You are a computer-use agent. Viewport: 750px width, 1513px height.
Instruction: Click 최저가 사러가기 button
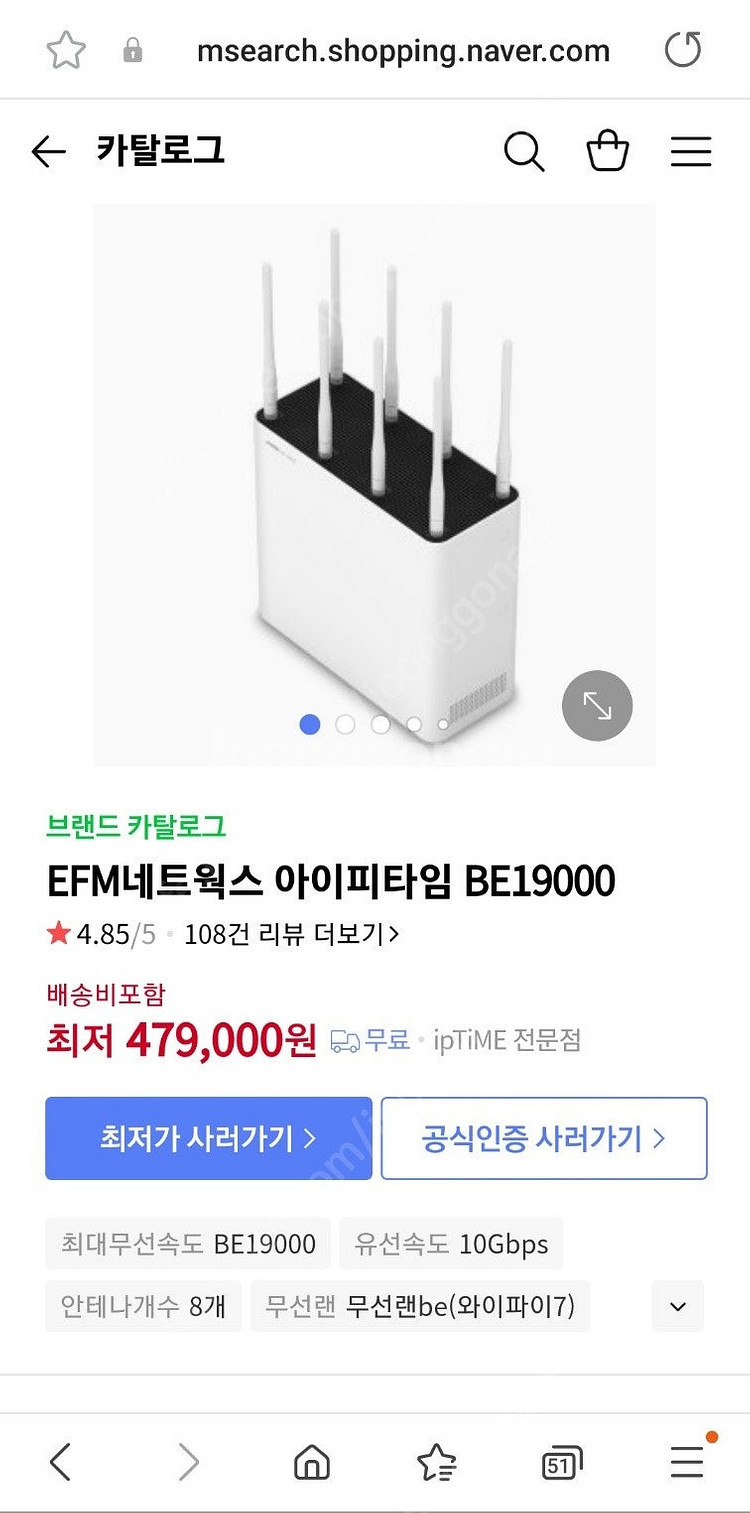click(208, 1138)
